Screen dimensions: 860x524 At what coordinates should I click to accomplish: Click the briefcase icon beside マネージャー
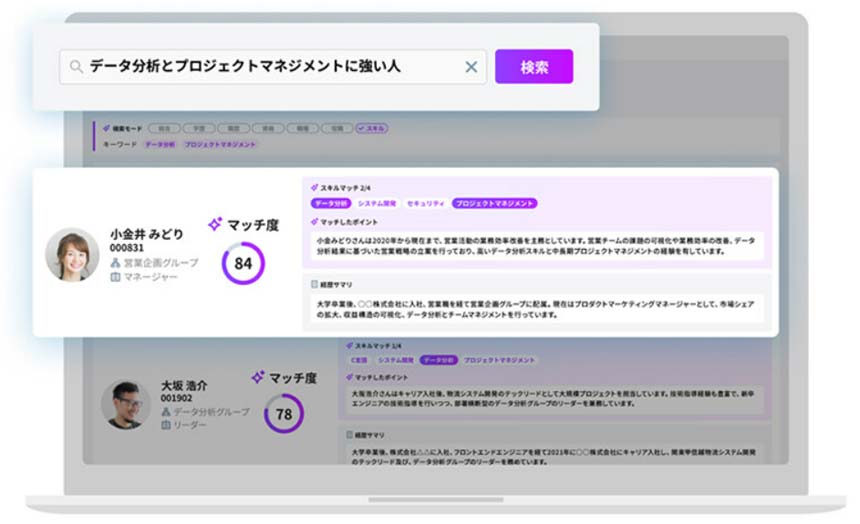[115, 277]
